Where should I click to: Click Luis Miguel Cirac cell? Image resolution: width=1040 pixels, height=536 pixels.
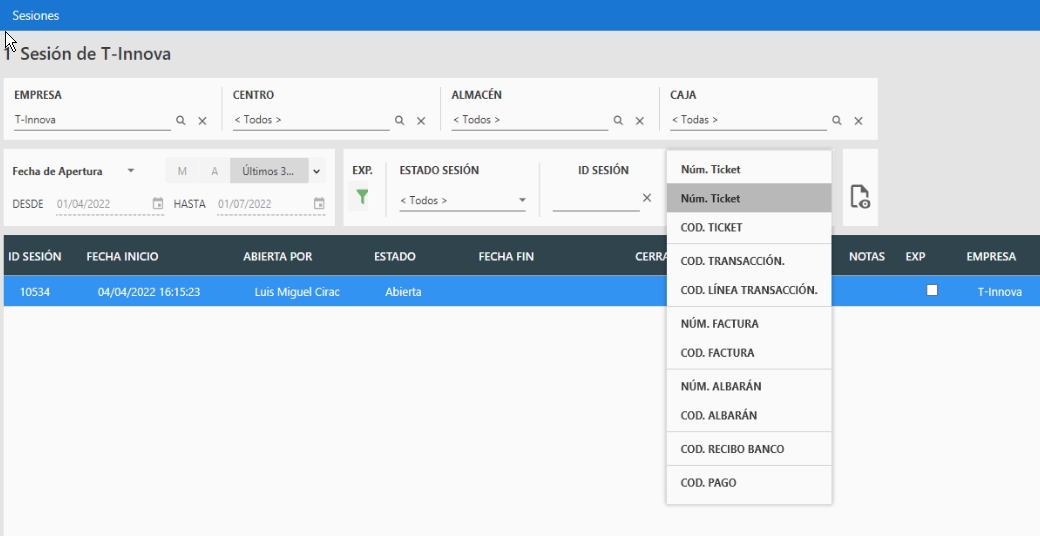pos(297,292)
